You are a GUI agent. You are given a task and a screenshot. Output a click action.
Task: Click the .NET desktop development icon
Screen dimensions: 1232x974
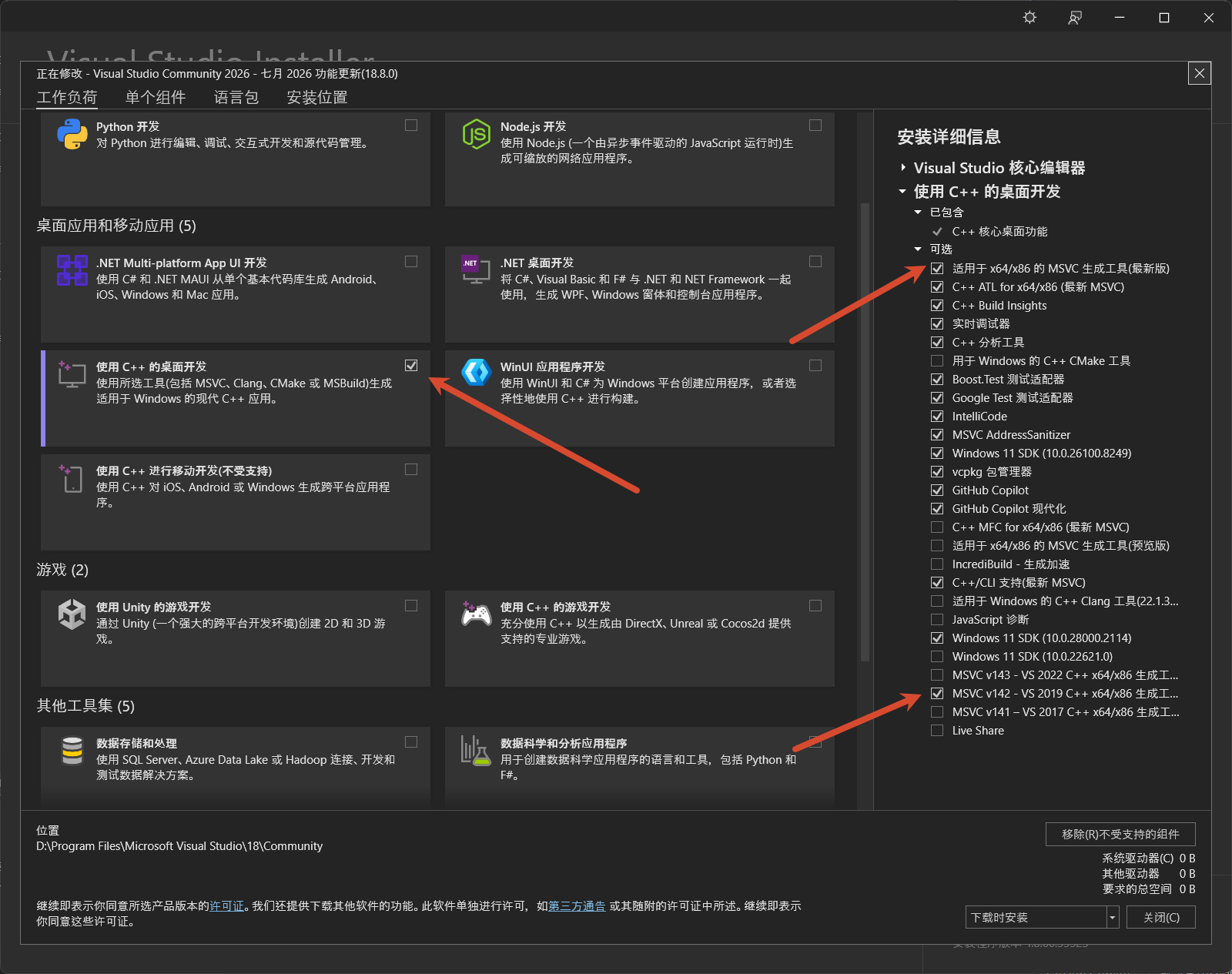[x=476, y=270]
